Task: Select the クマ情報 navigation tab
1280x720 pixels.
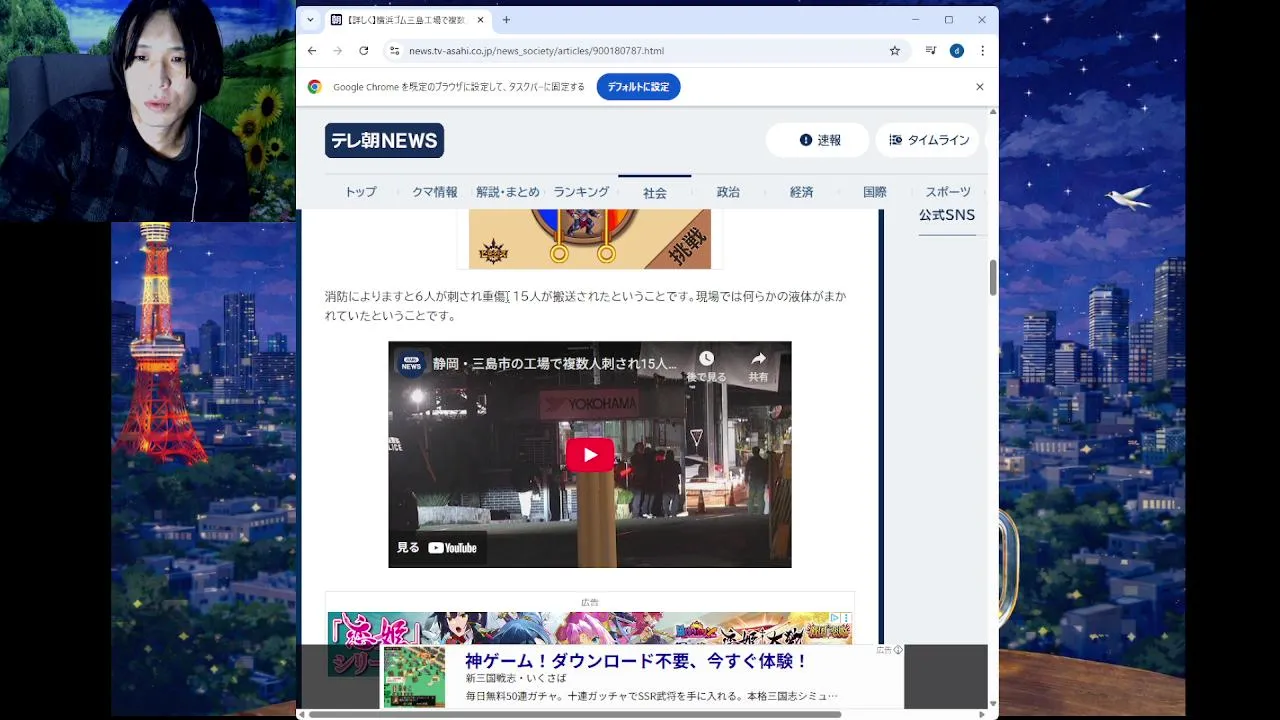Action: (434, 192)
